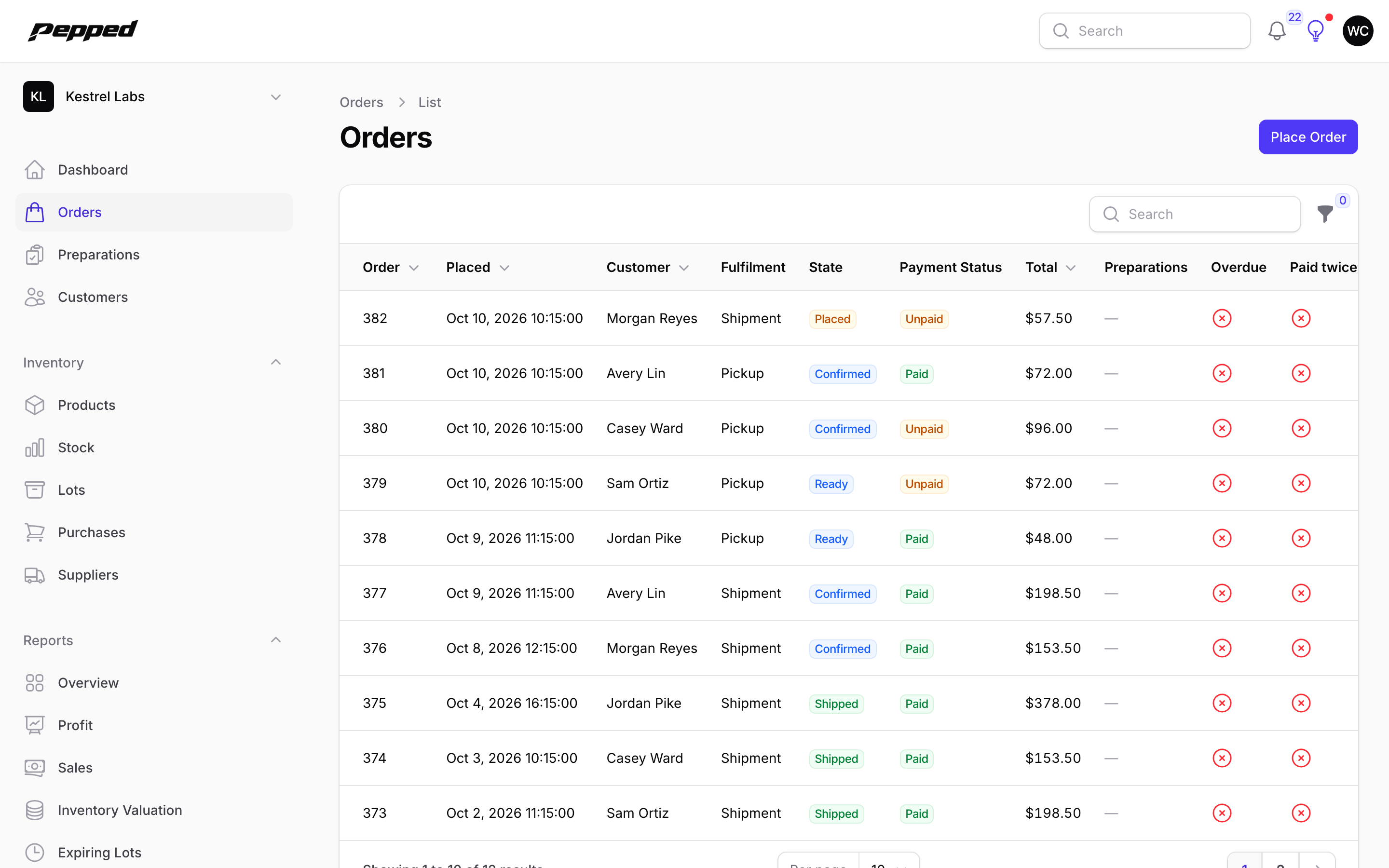
Task: Click the paid twice X icon for order 375
Action: (1301, 703)
